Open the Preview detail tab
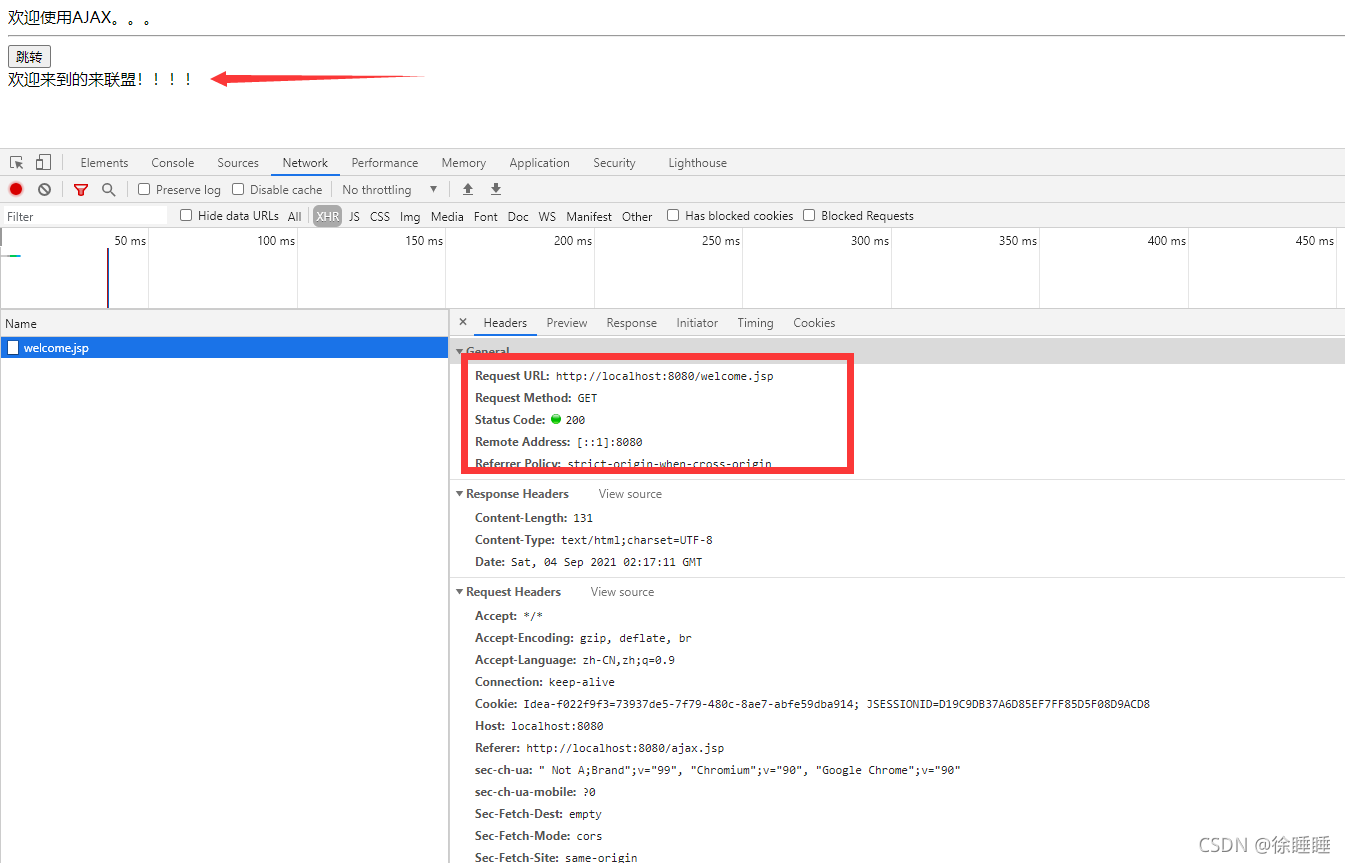 point(567,323)
